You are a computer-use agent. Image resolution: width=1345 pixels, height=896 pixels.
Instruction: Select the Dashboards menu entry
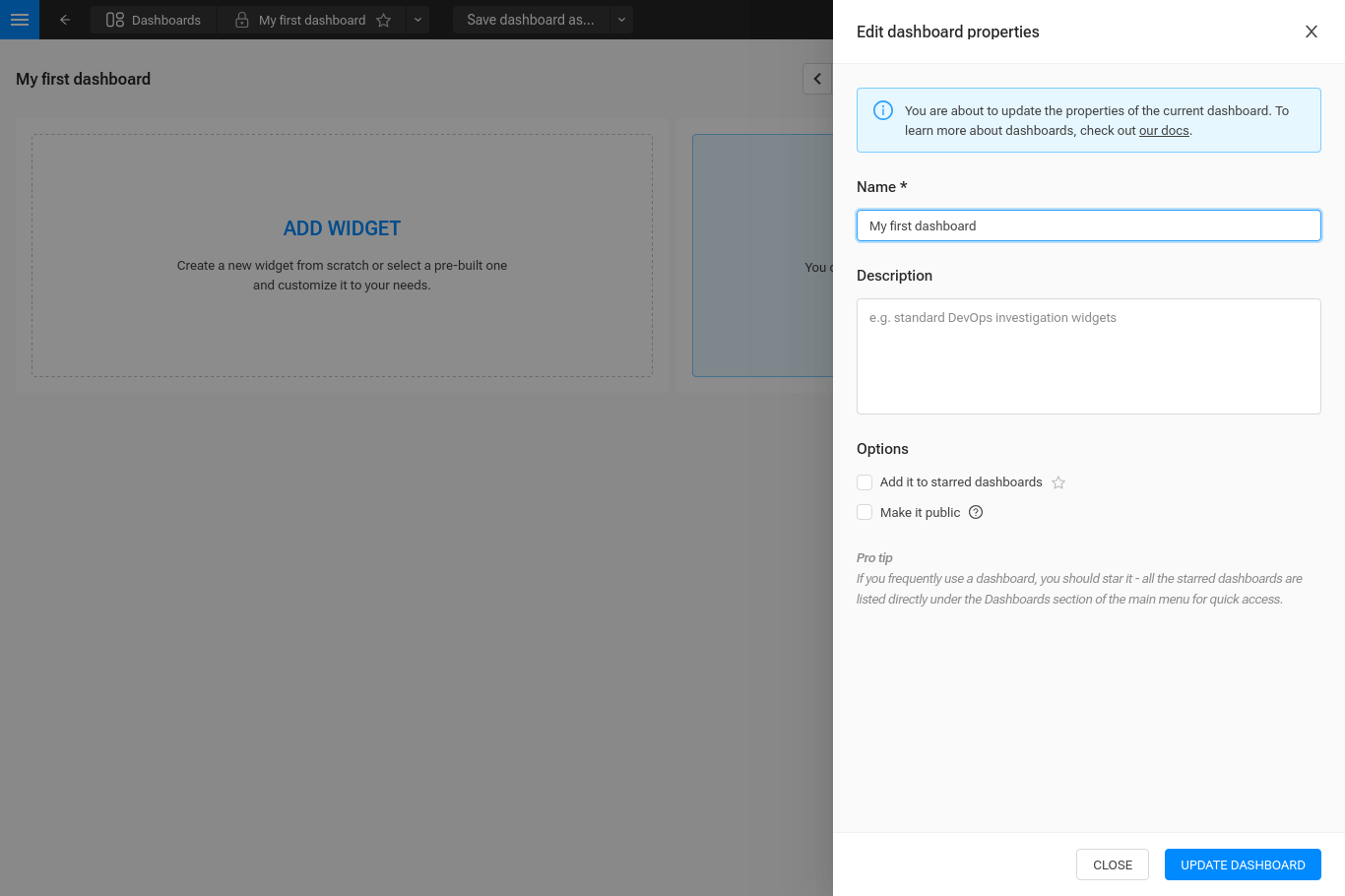[x=165, y=19]
